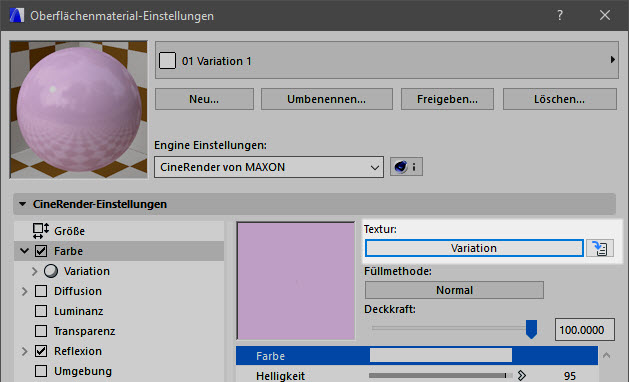Click the Umbenennen button
This screenshot has width=629, height=382.
(x=327, y=99)
